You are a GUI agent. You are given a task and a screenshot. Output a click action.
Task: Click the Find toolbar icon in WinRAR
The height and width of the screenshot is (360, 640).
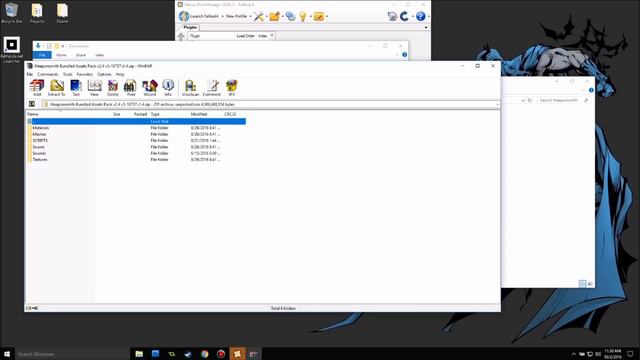click(131, 87)
